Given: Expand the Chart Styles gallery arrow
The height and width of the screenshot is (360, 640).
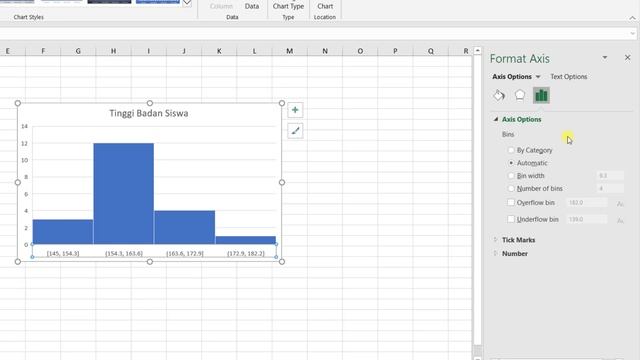Looking at the screenshot, I should [x=187, y=3].
